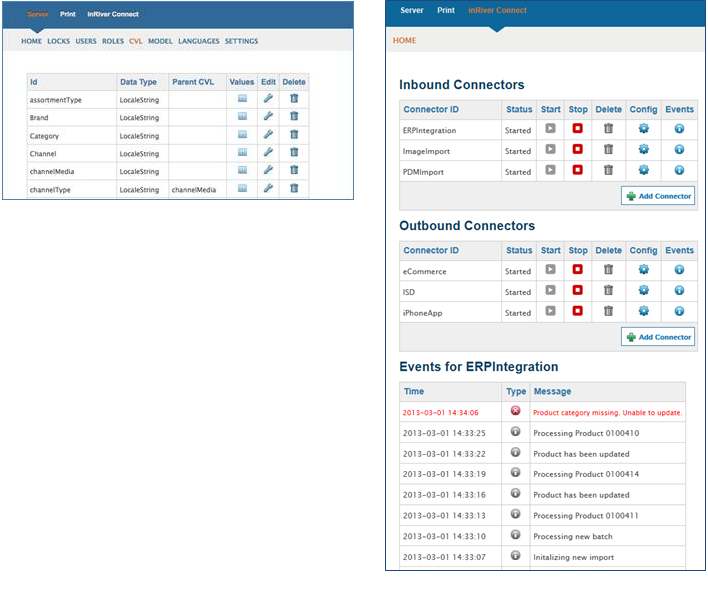The height and width of the screenshot is (594, 708).
Task: Edit the assortmentType CVL
Action: [268, 98]
